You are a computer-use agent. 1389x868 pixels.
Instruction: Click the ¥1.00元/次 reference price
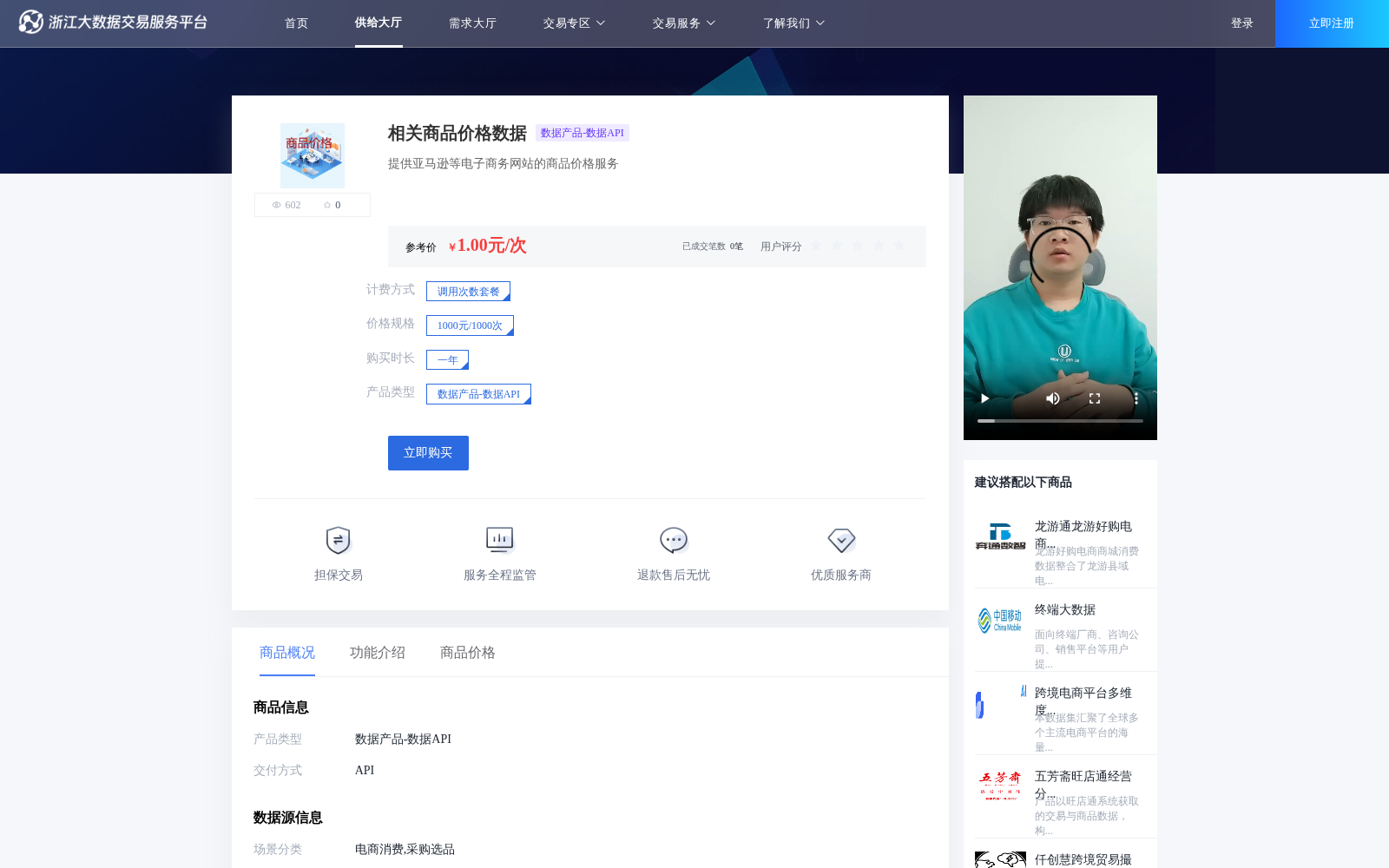coord(487,246)
